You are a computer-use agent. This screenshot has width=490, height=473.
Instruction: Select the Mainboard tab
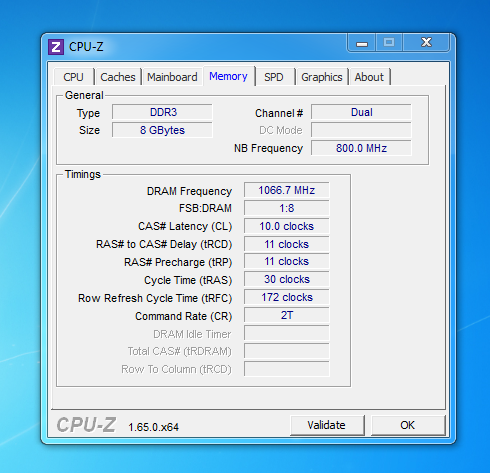[x=172, y=77]
